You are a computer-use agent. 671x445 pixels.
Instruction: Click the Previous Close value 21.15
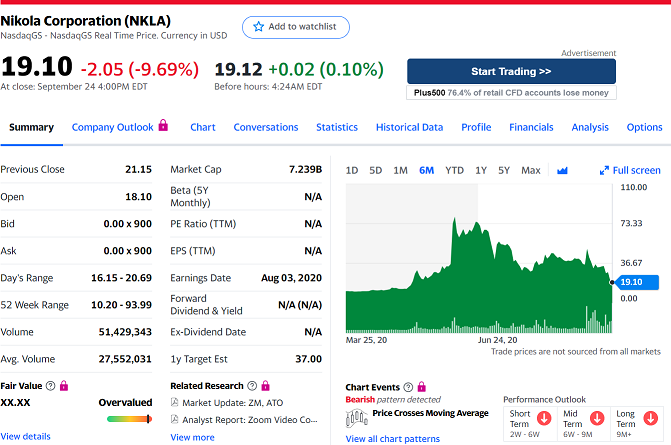point(138,169)
